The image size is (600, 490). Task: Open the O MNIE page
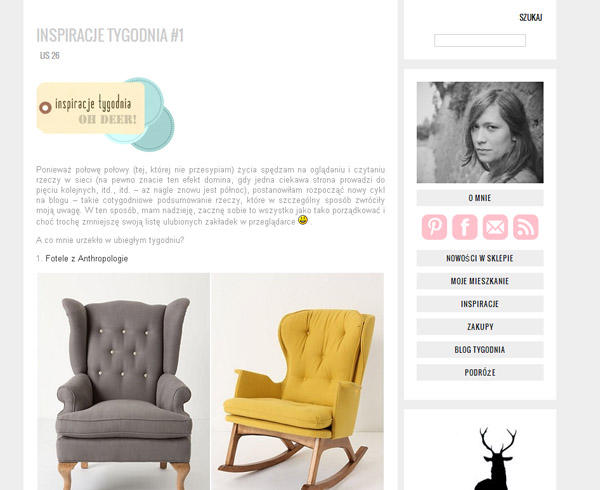pos(480,198)
